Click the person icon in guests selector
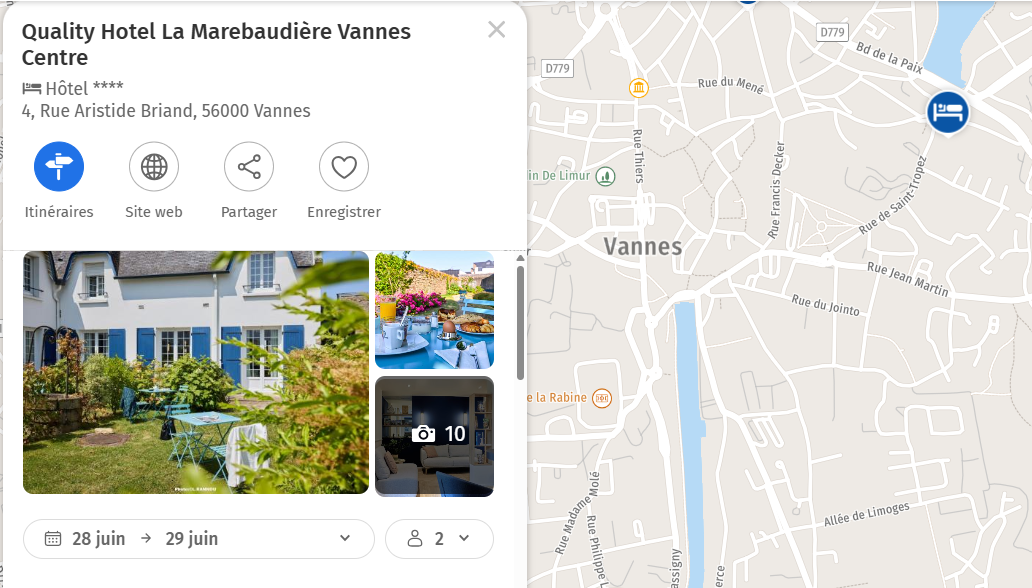The width and height of the screenshot is (1032, 588). click(415, 539)
